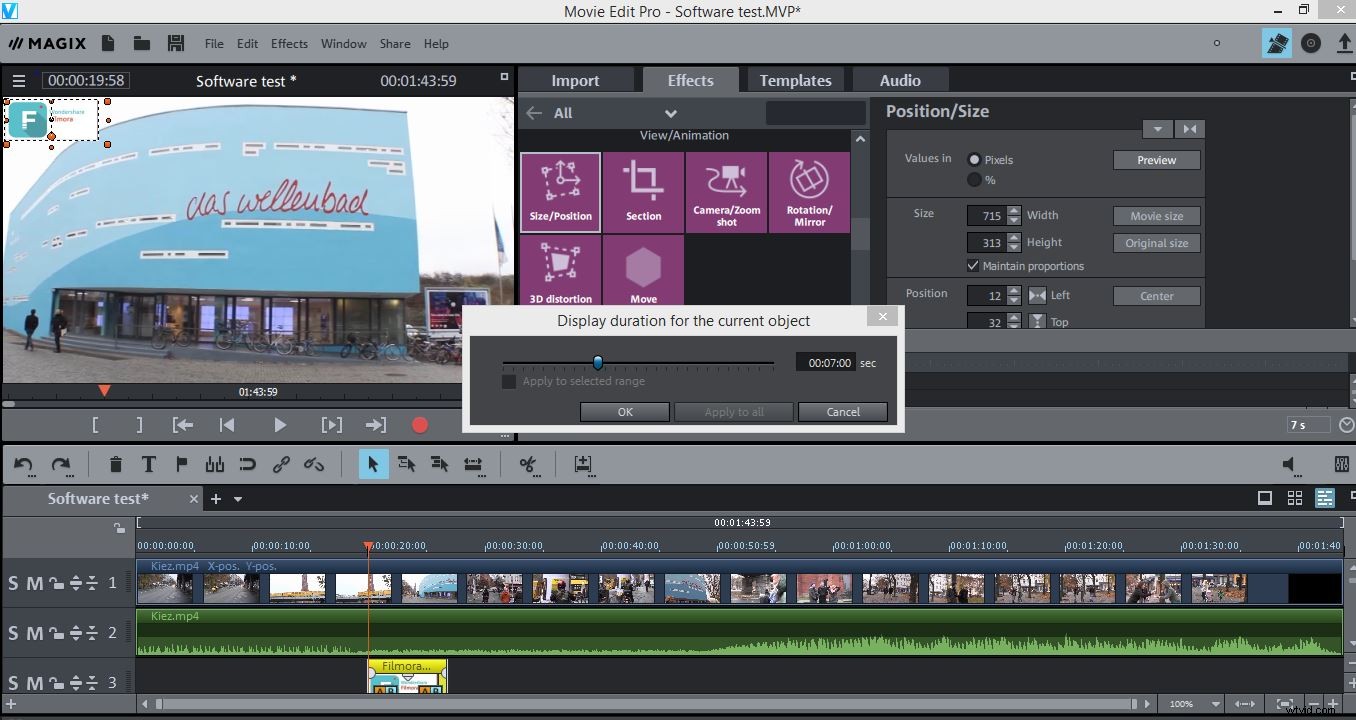This screenshot has width=1356, height=720.
Task: Switch to the Templates tab
Action: pos(795,80)
